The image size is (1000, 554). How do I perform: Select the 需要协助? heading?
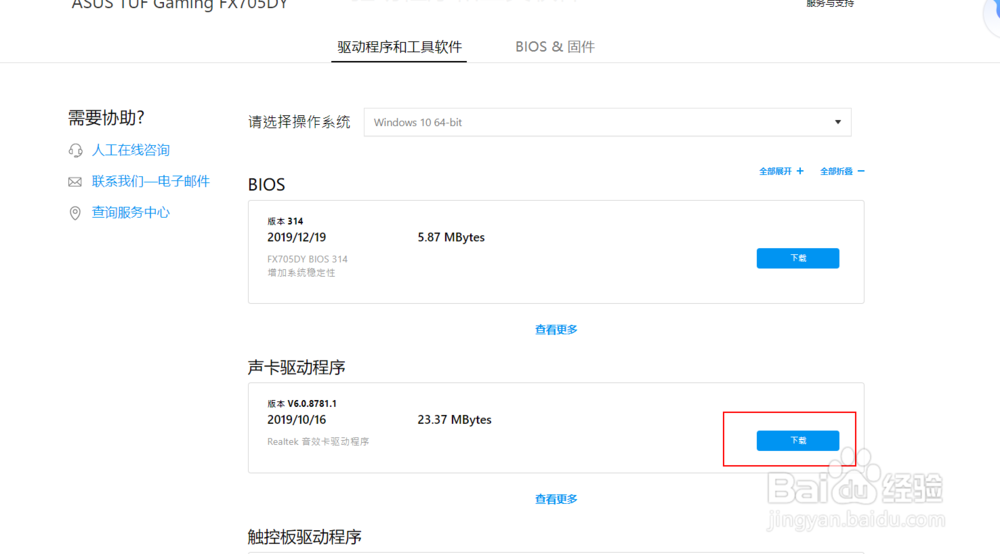pyautogui.click(x=106, y=118)
